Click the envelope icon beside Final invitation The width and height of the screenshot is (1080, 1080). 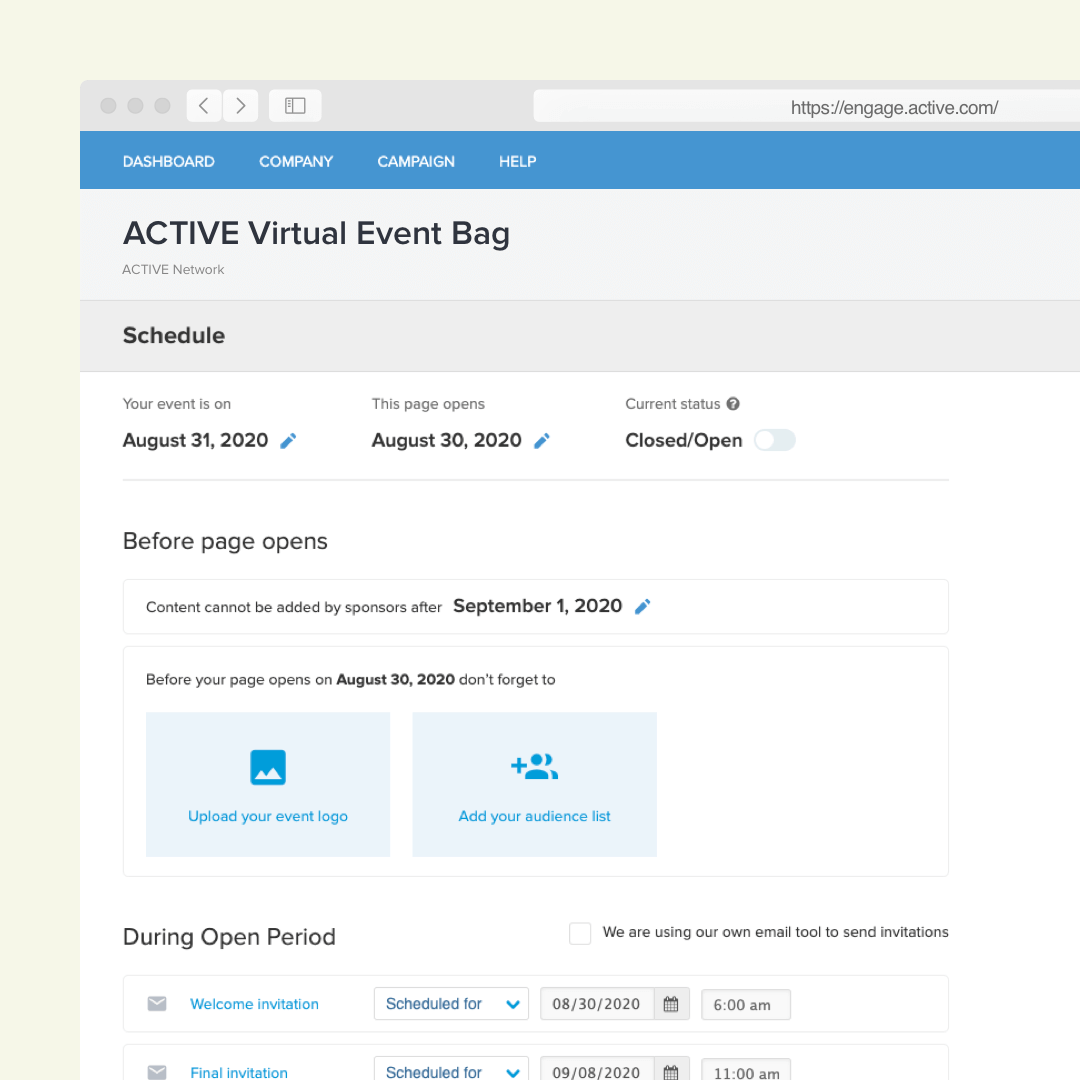[156, 1071]
